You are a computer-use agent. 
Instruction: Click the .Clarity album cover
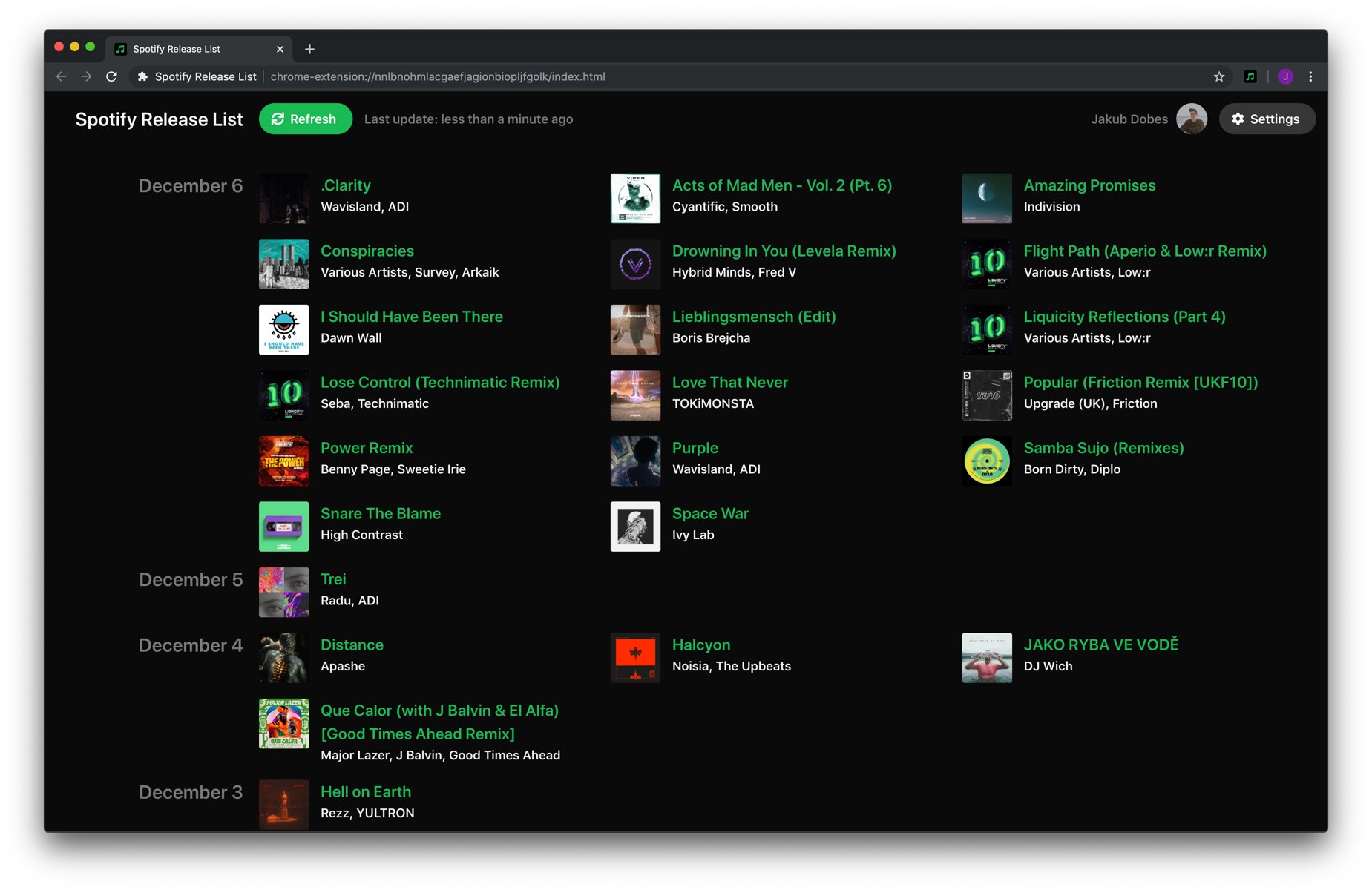click(283, 198)
